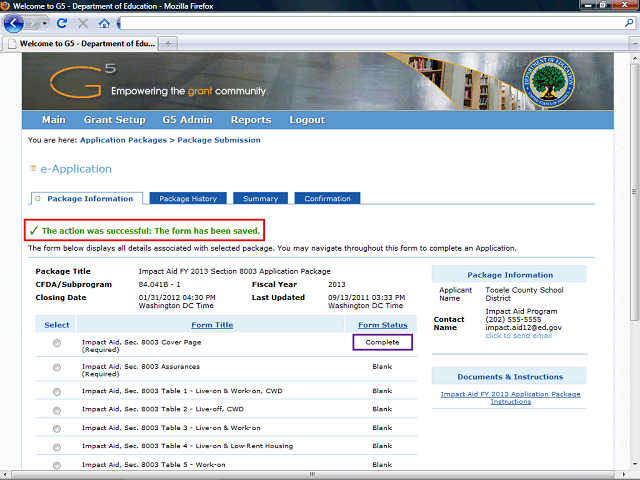Click the Tooele County School District text
The image size is (640, 480).
(524, 294)
